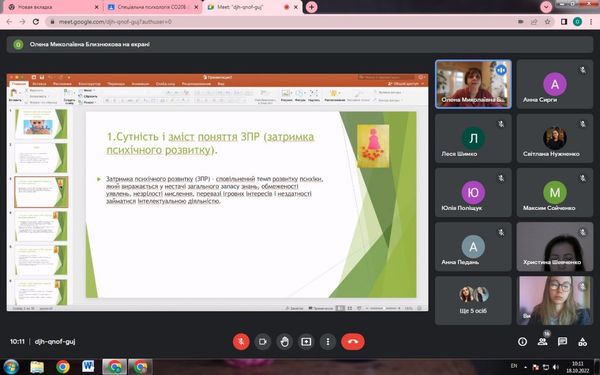Viewport: 600px width, 375px height.
Task: Select the fifth slide thumbnail in the panel
Action: 41,260
